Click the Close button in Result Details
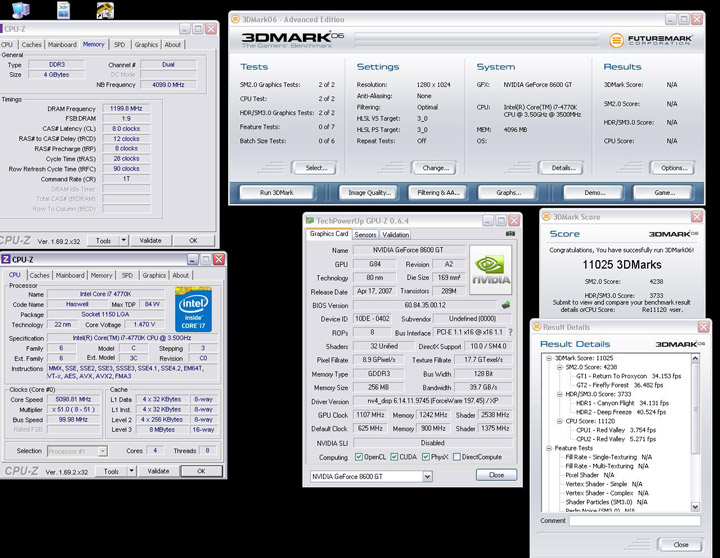720x558 pixels. point(681,545)
